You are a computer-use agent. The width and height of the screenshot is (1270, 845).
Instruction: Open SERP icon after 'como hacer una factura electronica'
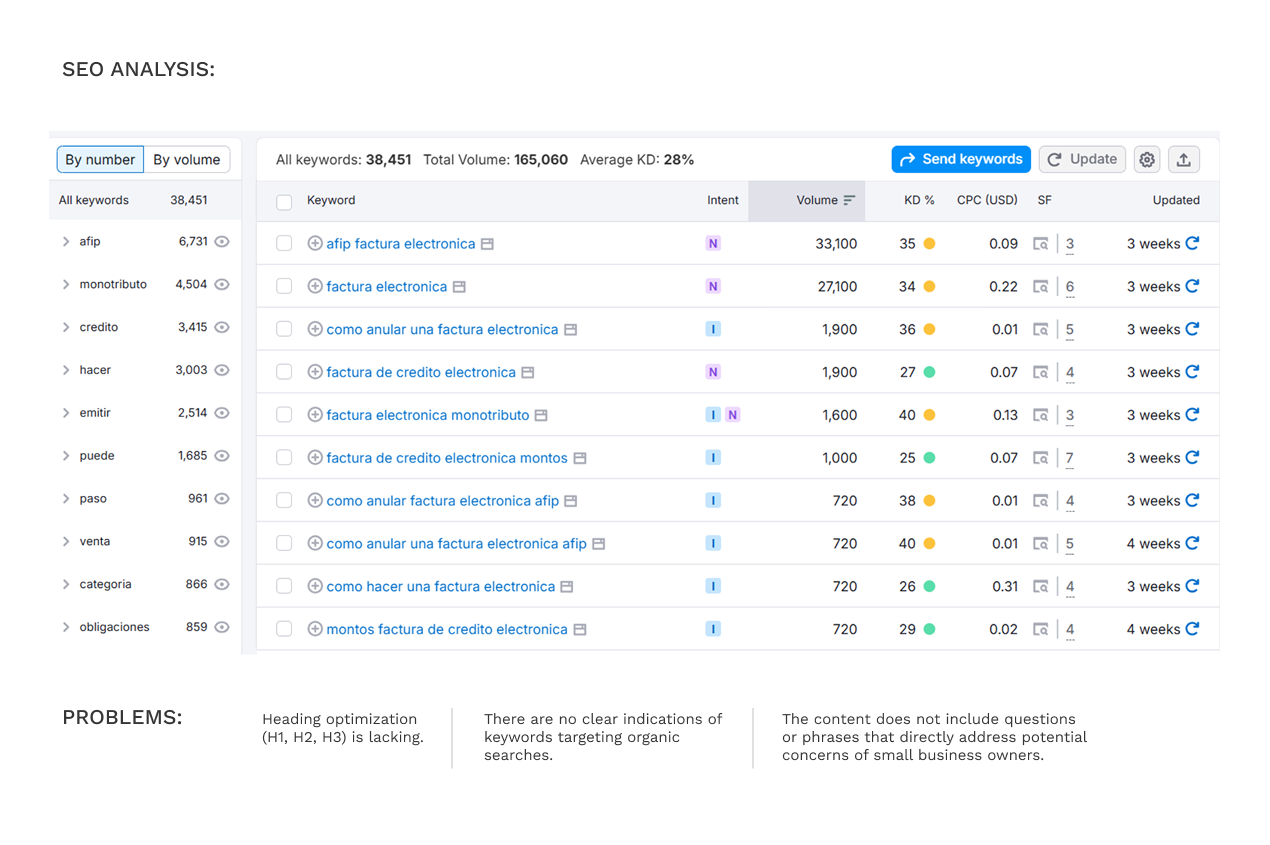coord(566,587)
